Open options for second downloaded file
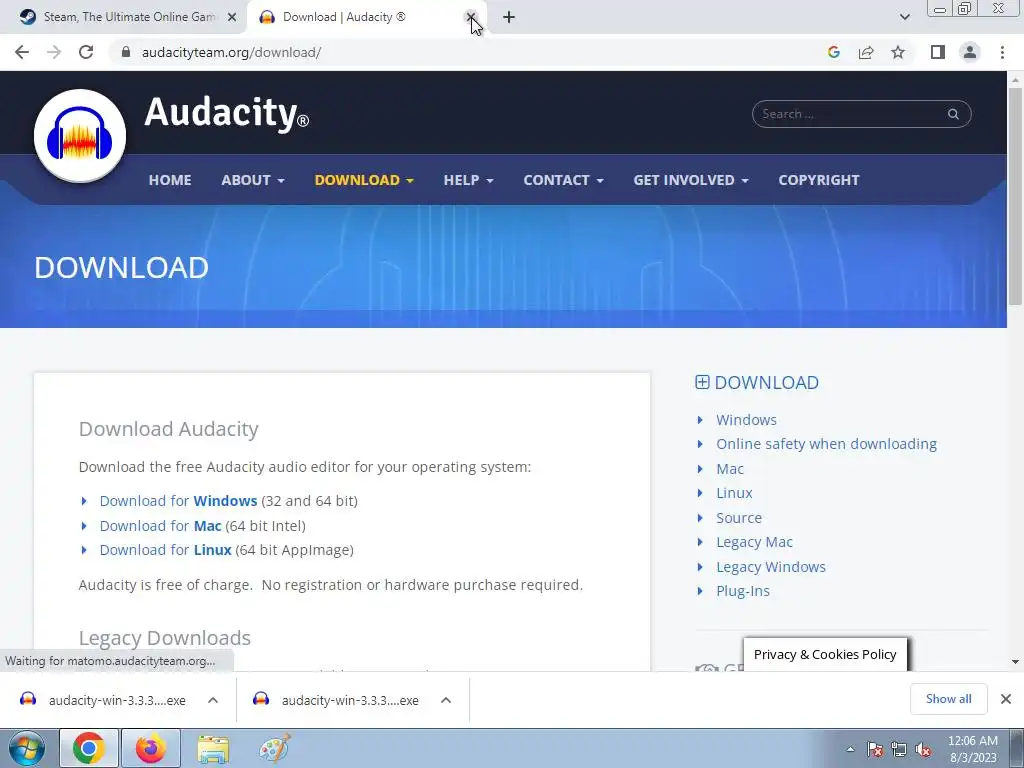Screen dimensions: 1024x768 [x=446, y=700]
